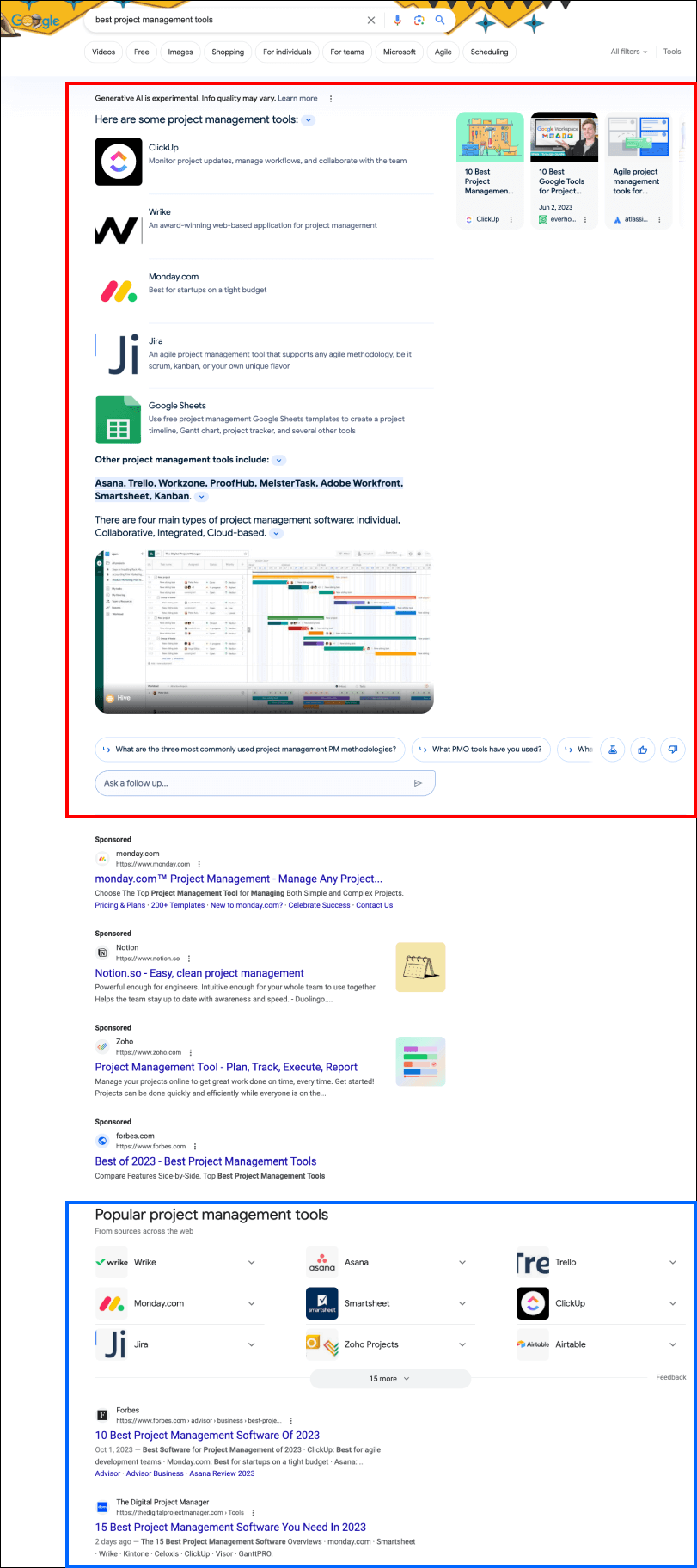Select the For teams filter chip

[347, 52]
